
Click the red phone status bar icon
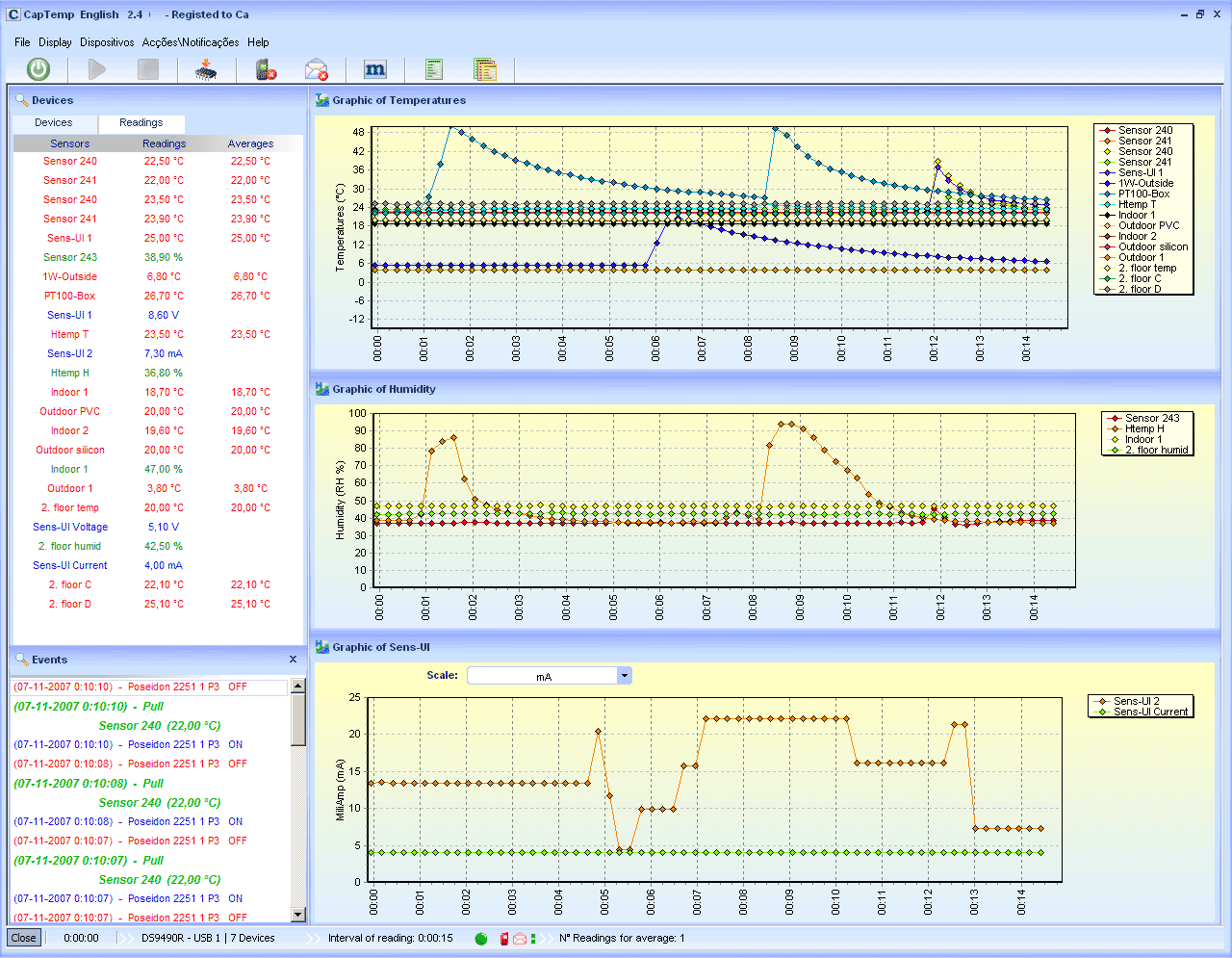(x=503, y=939)
